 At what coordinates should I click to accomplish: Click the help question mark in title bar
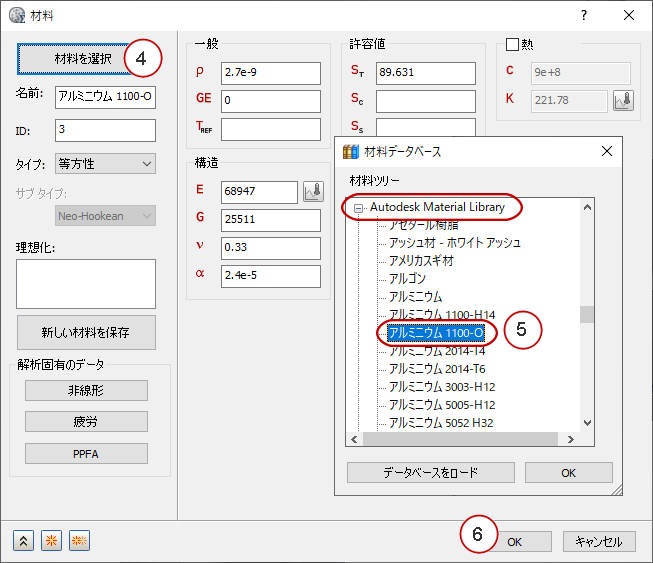[x=584, y=15]
